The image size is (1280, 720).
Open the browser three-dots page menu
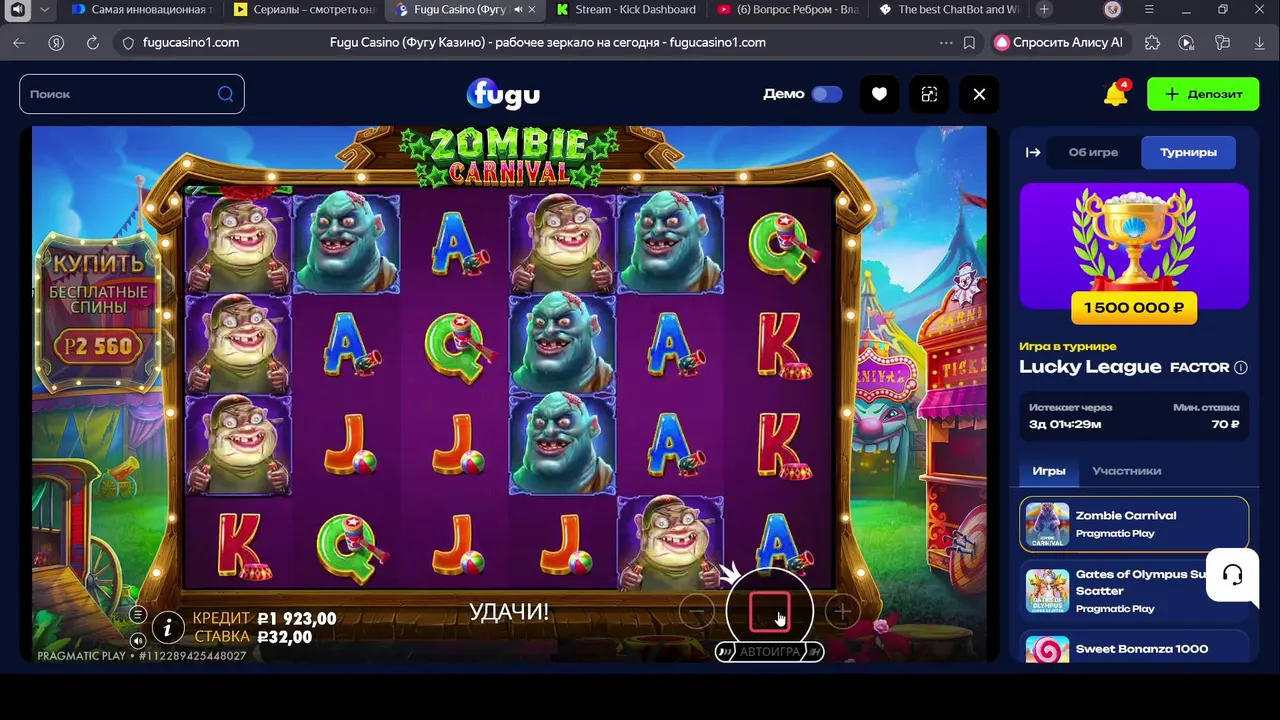click(946, 43)
